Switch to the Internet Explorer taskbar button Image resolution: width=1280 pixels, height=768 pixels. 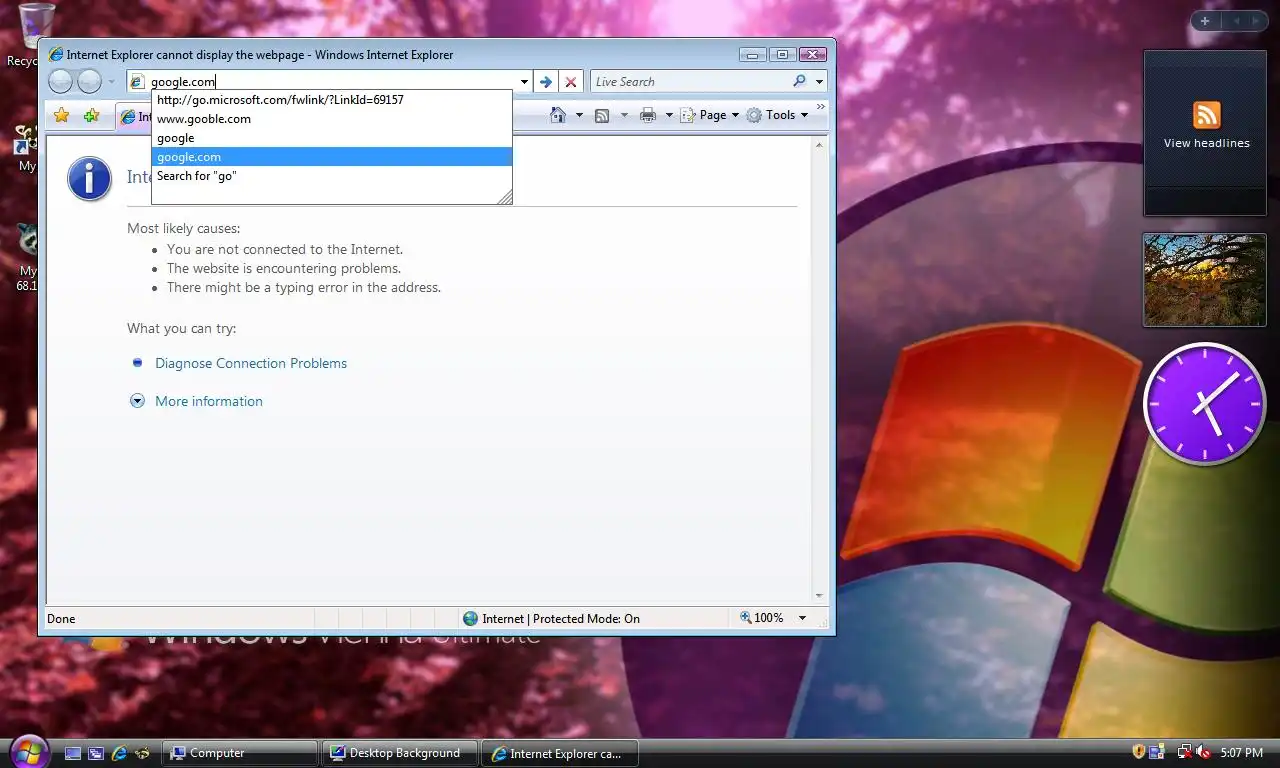pyautogui.click(x=560, y=753)
